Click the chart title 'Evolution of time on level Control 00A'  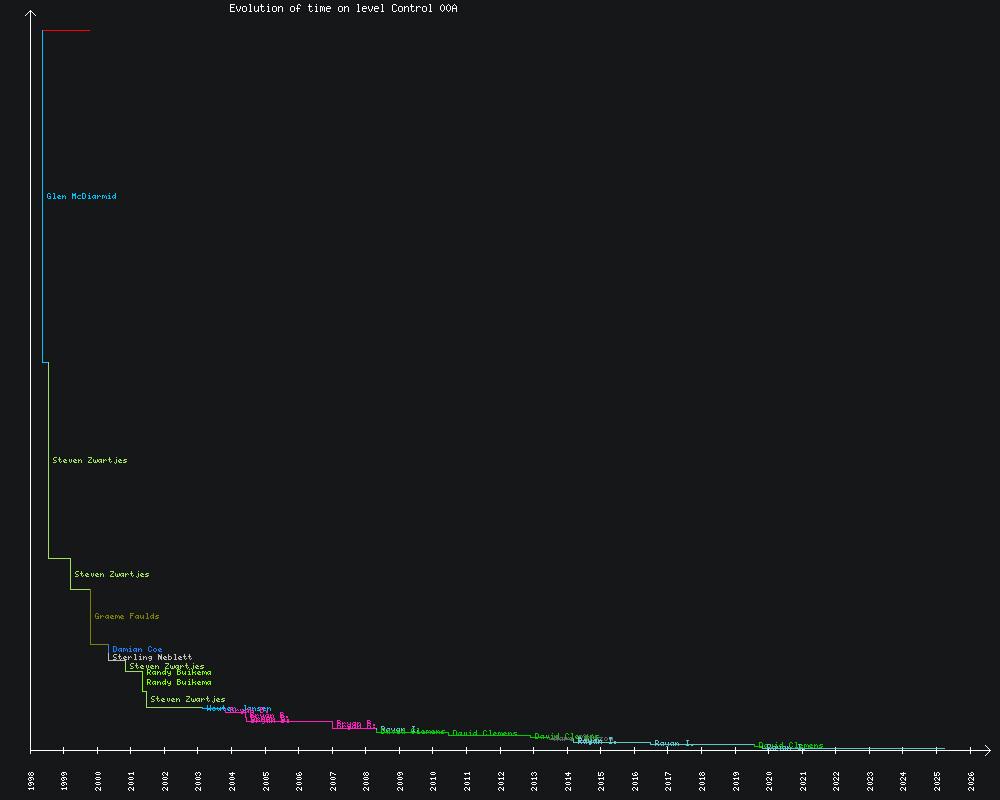tap(343, 8)
